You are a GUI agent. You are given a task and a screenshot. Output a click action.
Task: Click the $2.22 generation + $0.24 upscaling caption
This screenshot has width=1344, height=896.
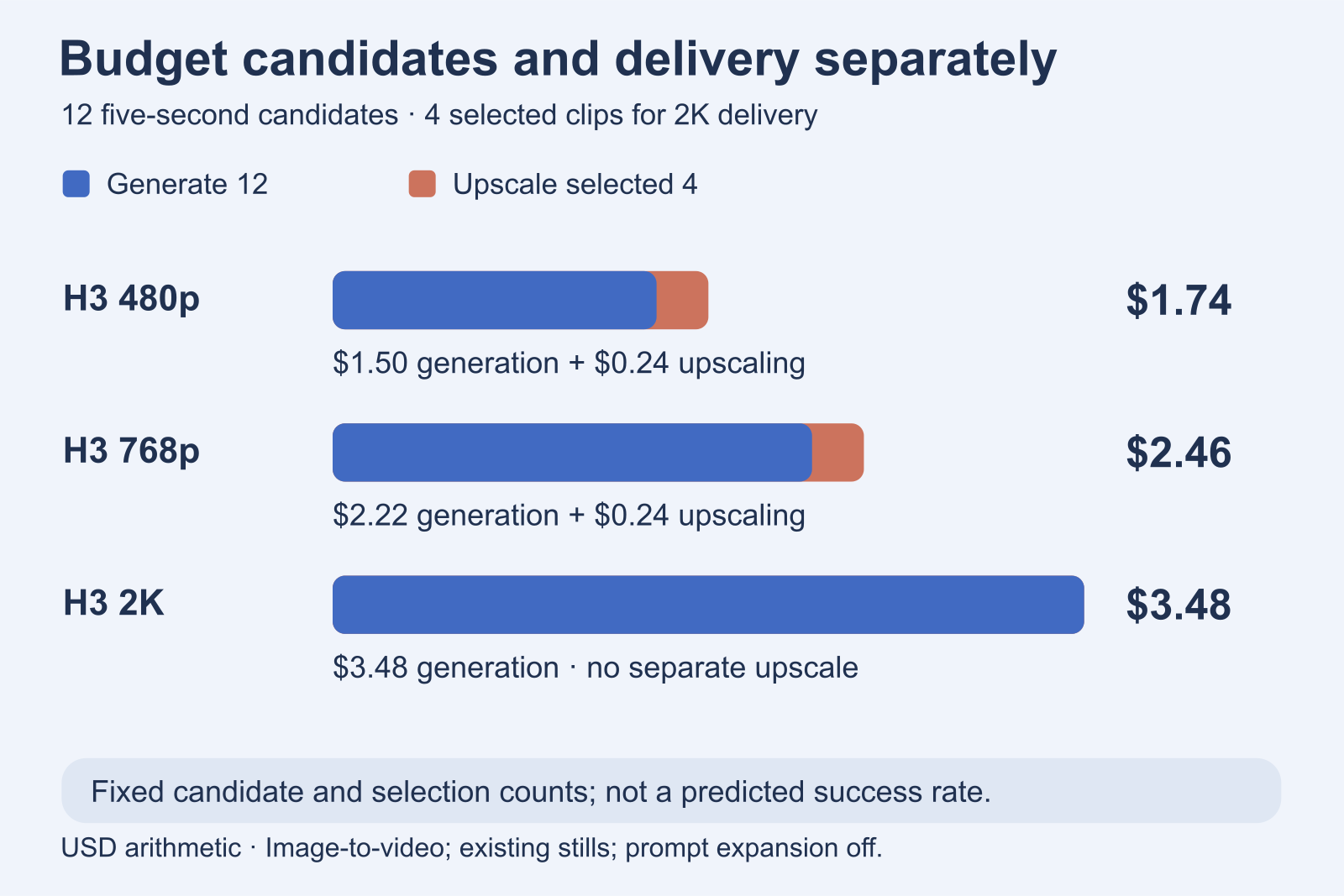click(569, 515)
